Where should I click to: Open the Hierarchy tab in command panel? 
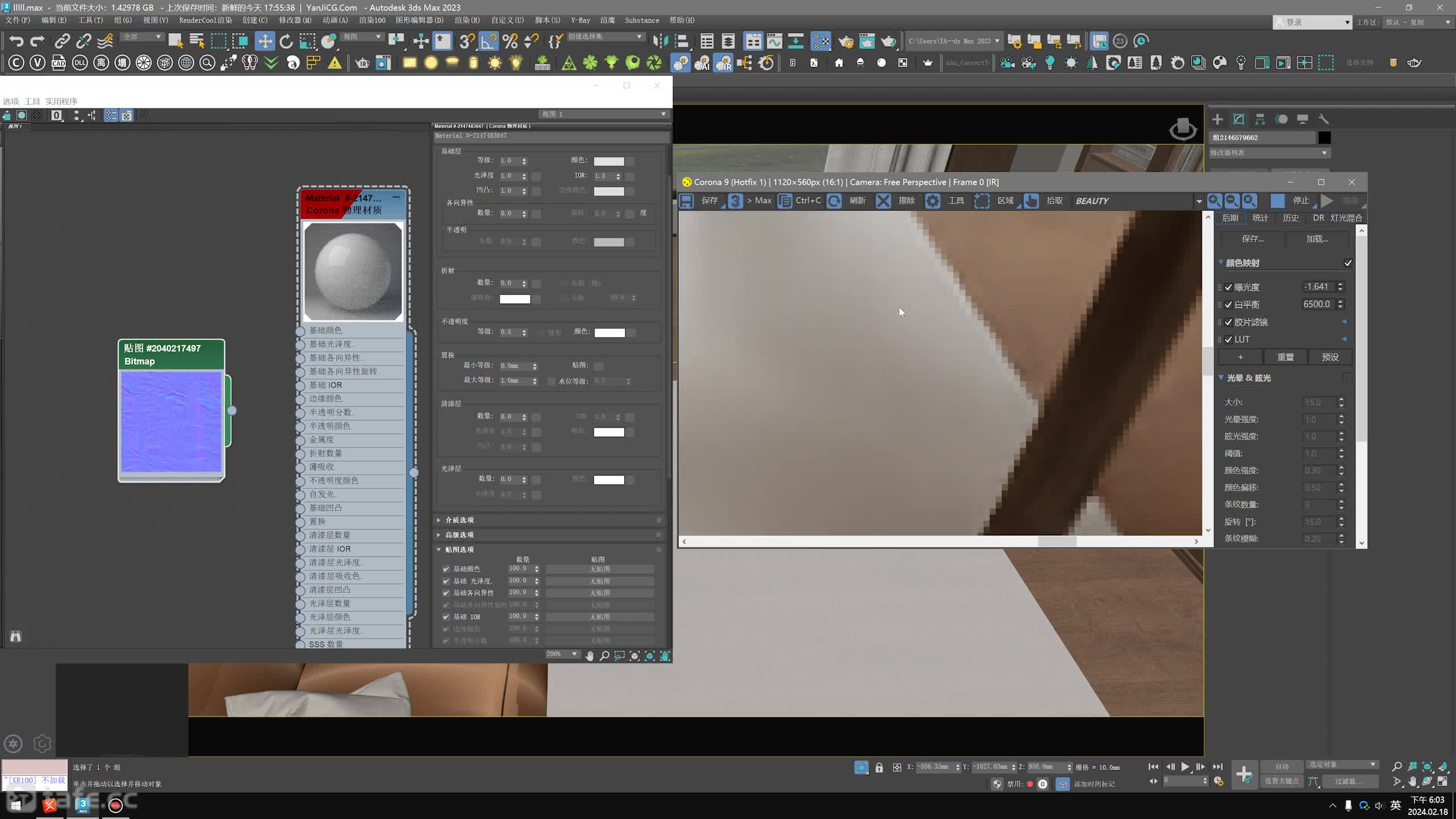tap(1260, 119)
